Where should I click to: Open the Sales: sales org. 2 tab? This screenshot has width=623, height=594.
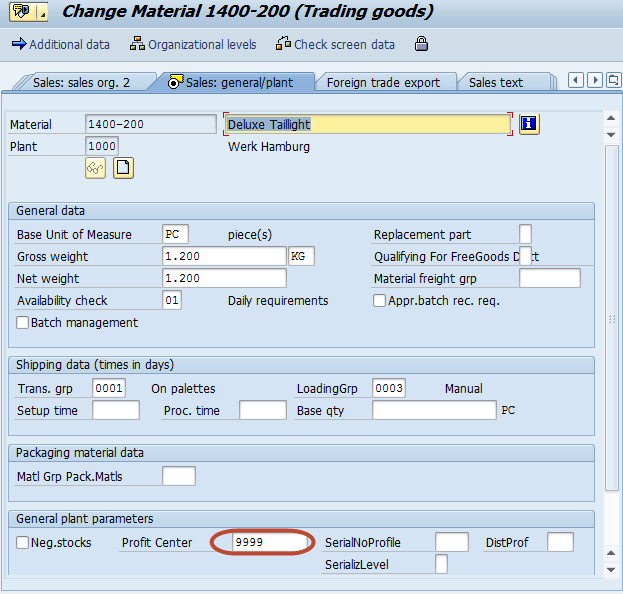[80, 83]
